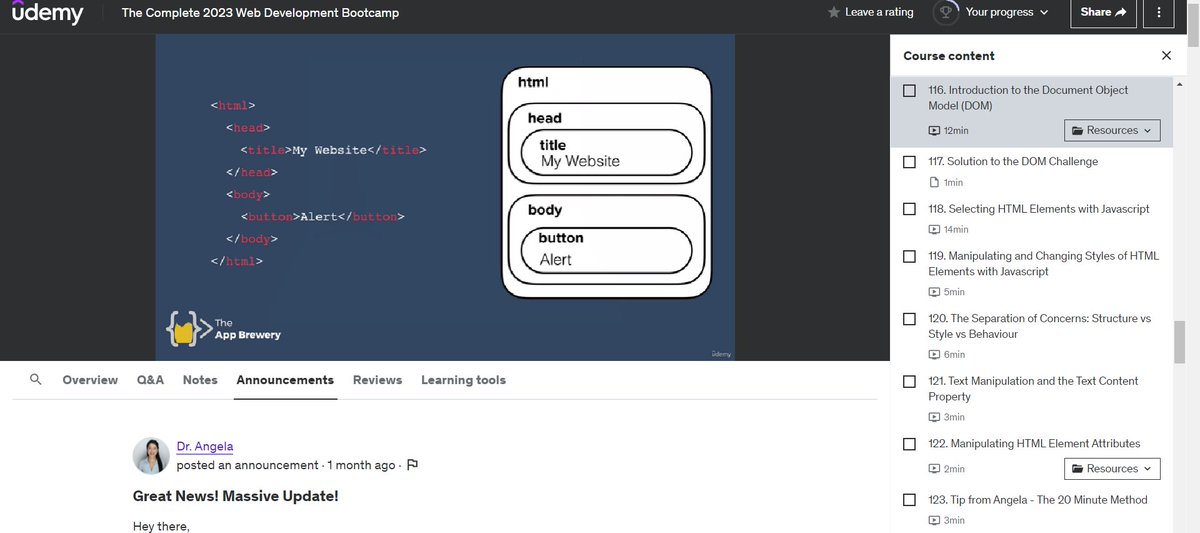
Task: Click the video icon under lecture 120
Action: coord(934,355)
